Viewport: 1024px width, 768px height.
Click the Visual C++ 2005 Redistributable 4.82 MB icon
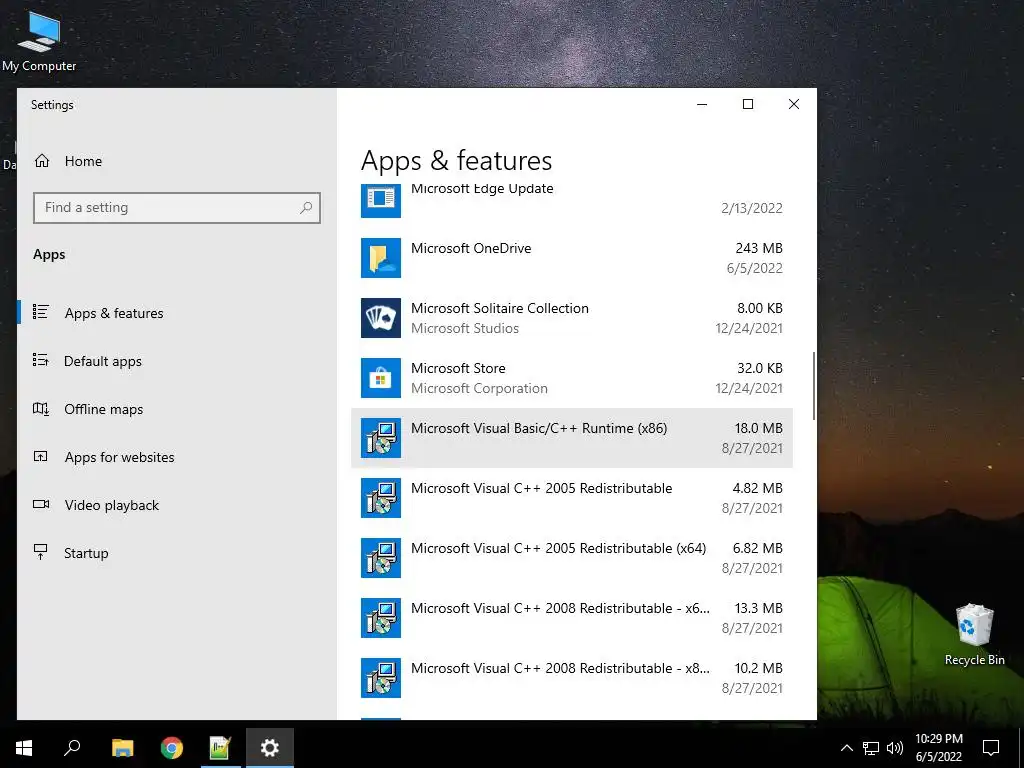pos(381,498)
